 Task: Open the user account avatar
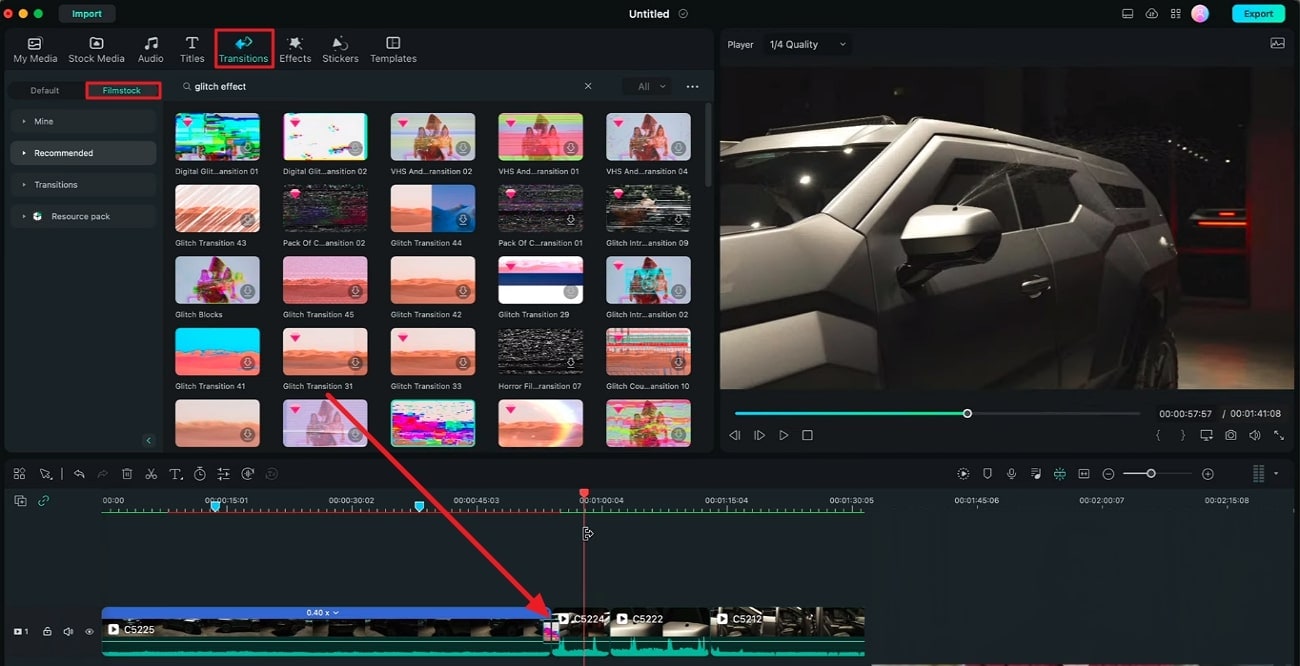[x=1200, y=14]
